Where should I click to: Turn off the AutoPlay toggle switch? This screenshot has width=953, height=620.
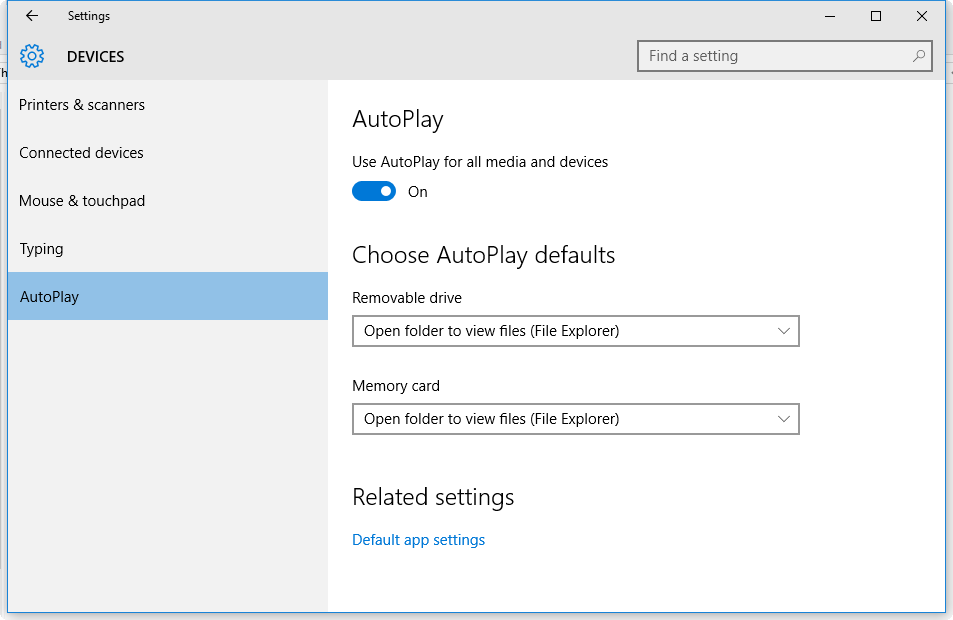click(x=374, y=192)
